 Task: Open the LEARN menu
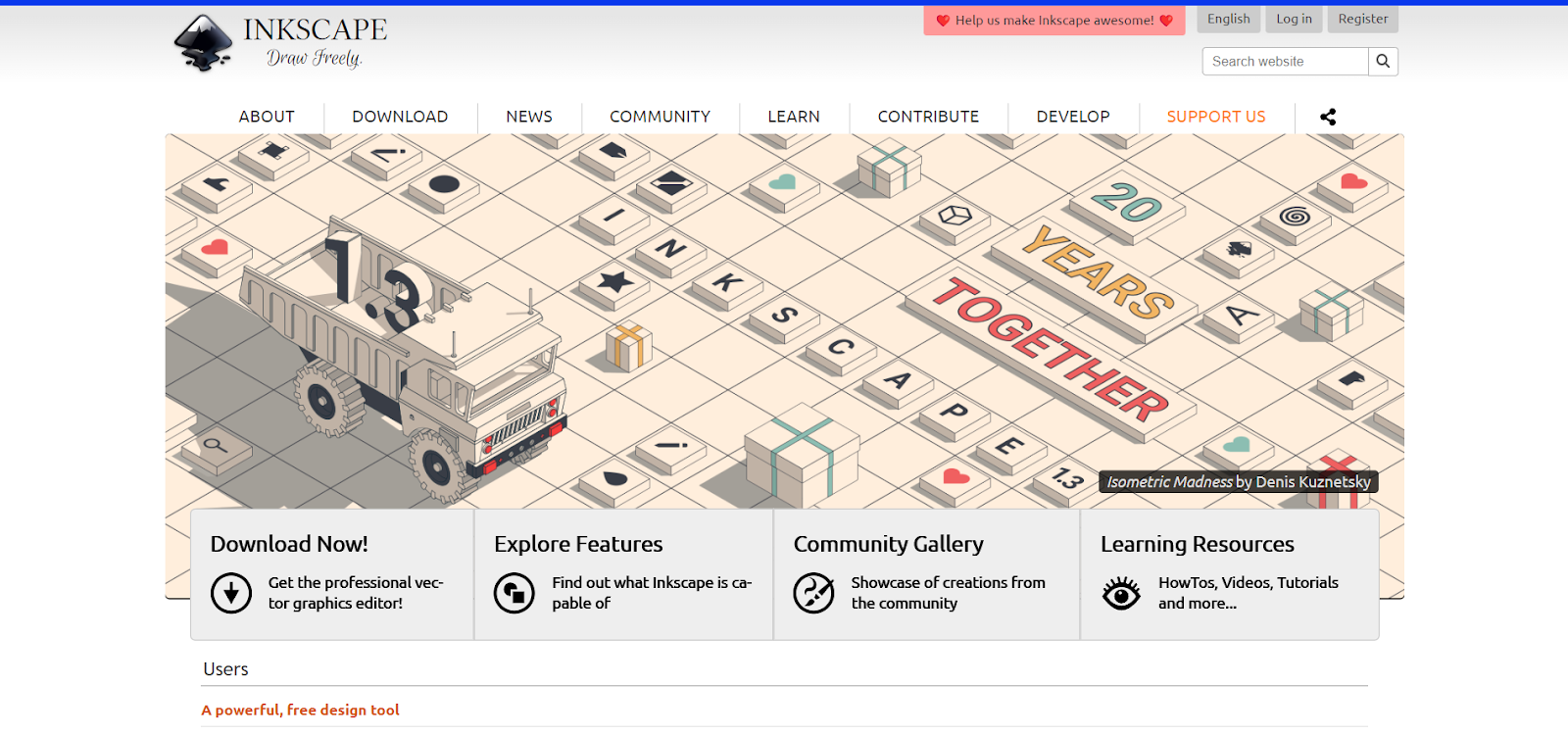[794, 117]
